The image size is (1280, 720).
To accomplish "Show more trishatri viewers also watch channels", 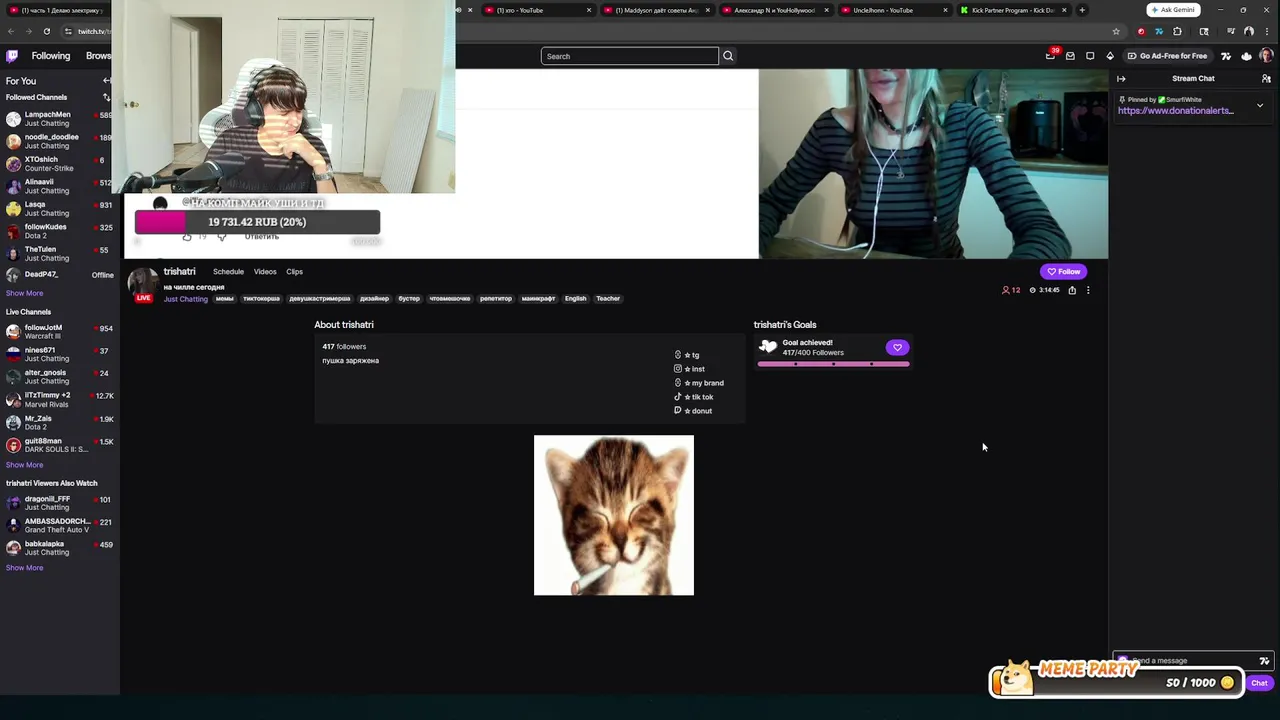I will 24,568.
